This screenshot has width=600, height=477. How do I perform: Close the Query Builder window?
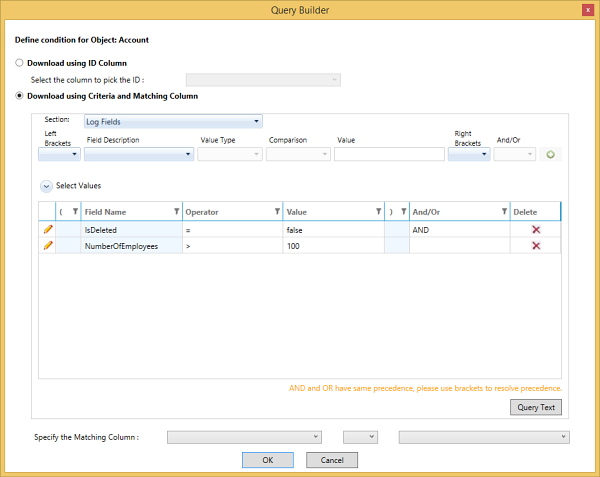tap(588, 10)
